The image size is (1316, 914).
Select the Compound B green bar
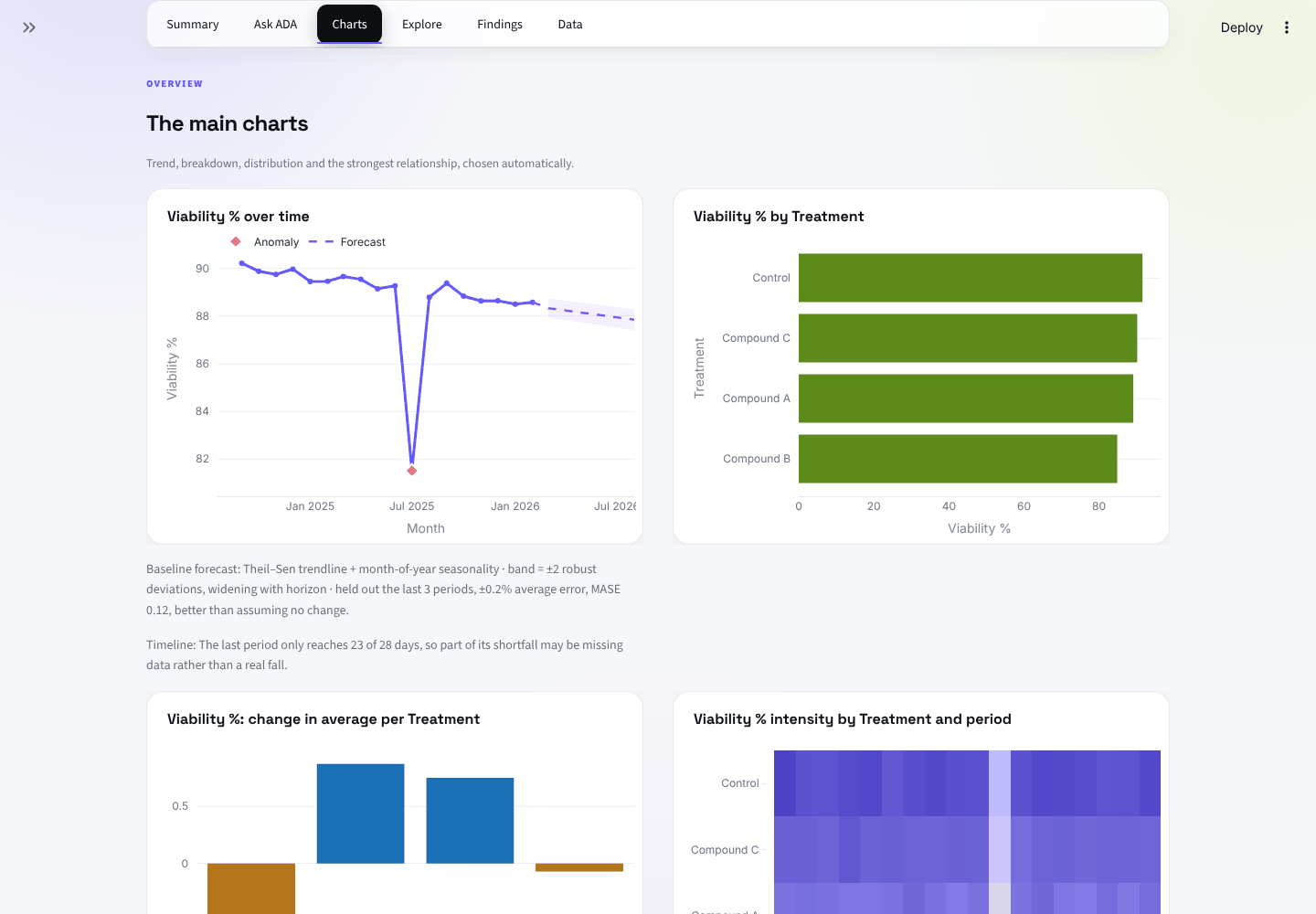click(957, 459)
